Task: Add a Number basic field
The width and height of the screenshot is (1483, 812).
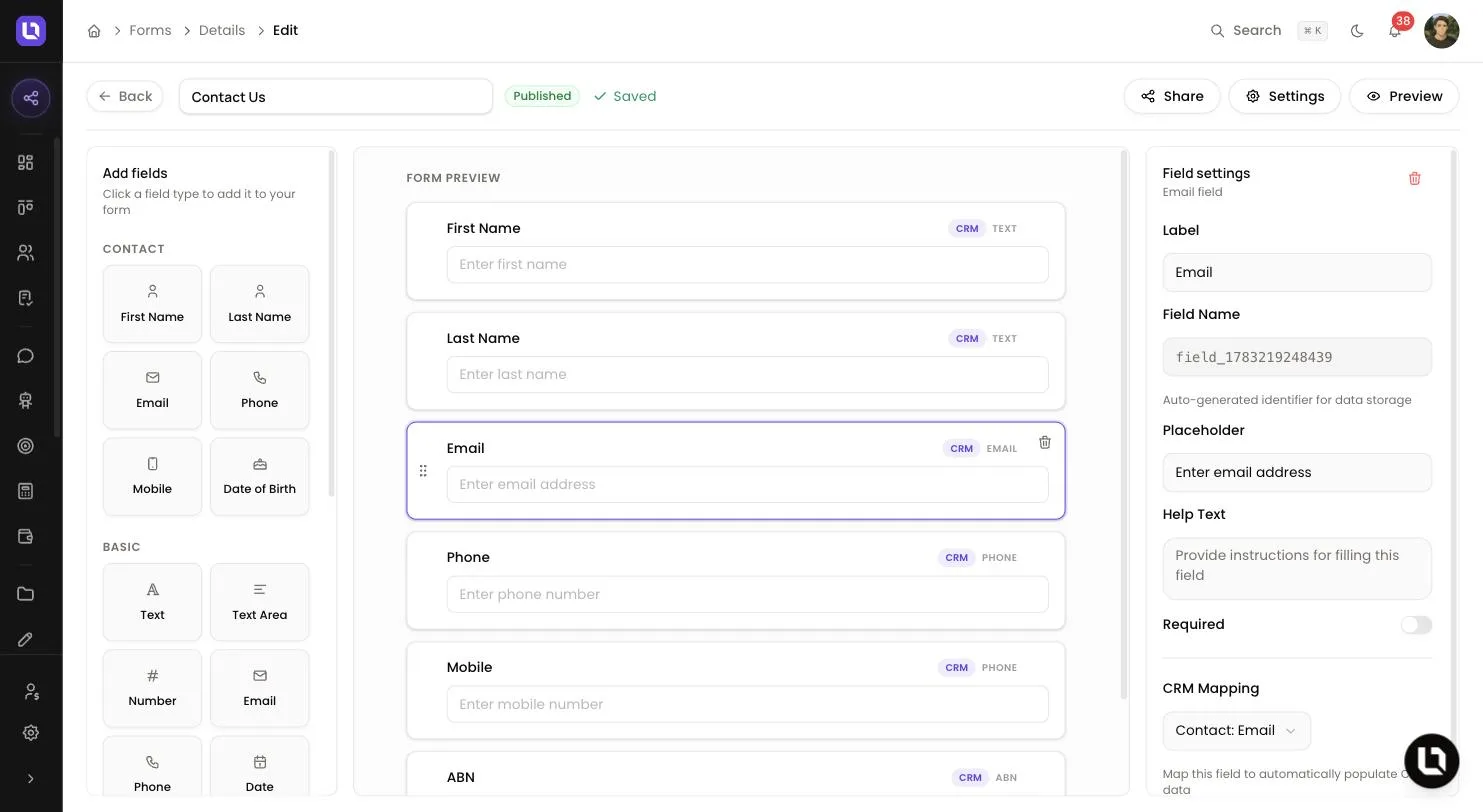Action: 152,688
